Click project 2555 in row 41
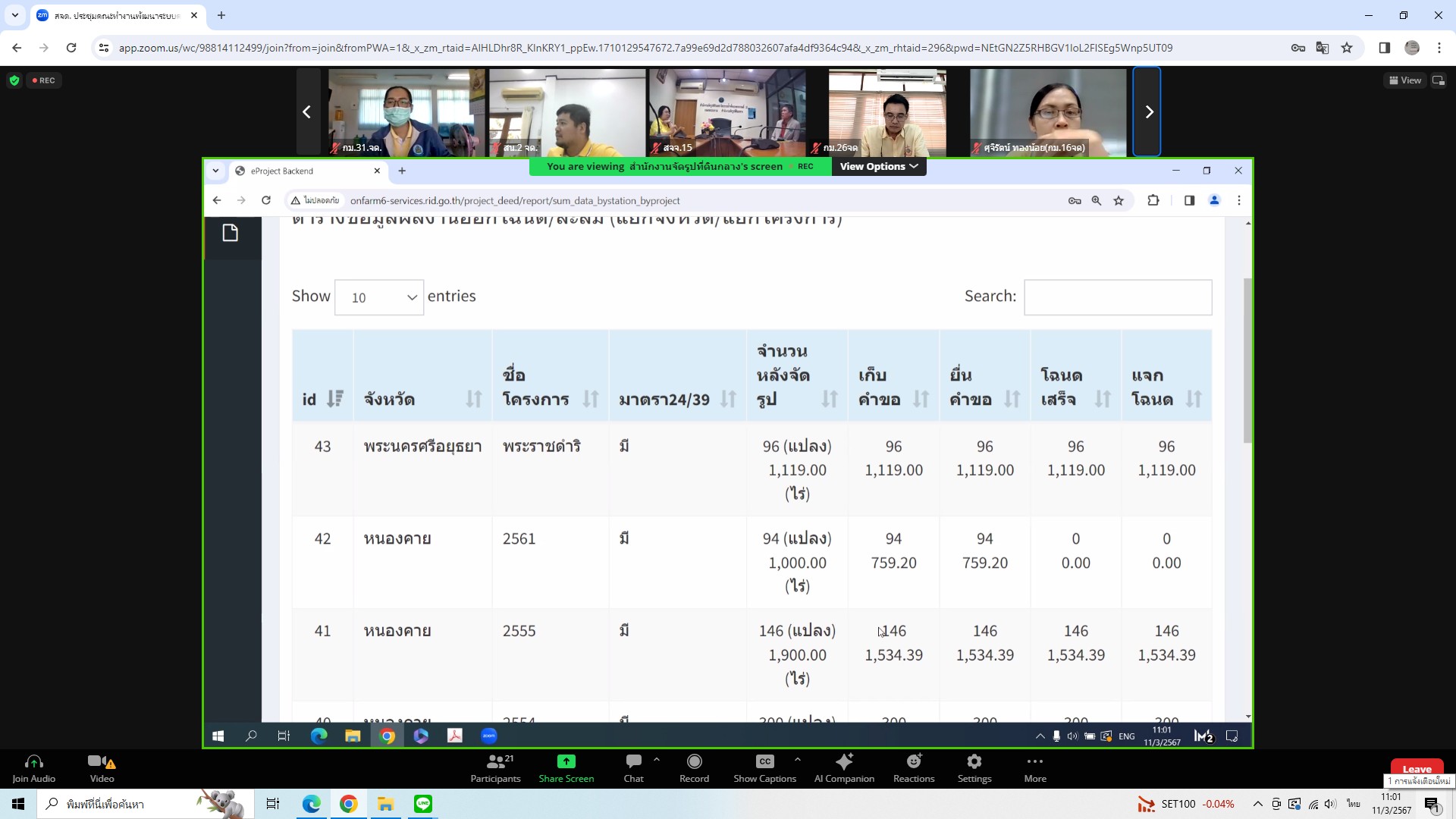Image resolution: width=1456 pixels, height=819 pixels. (x=519, y=631)
